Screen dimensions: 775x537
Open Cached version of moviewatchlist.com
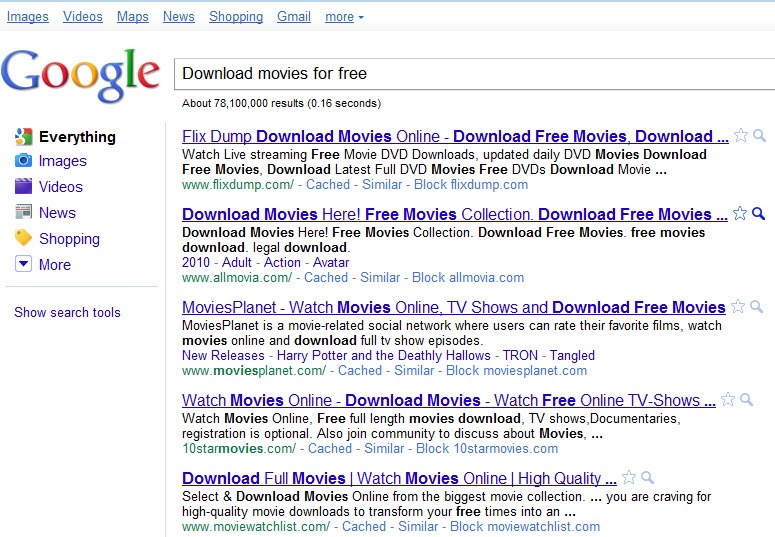(364, 527)
